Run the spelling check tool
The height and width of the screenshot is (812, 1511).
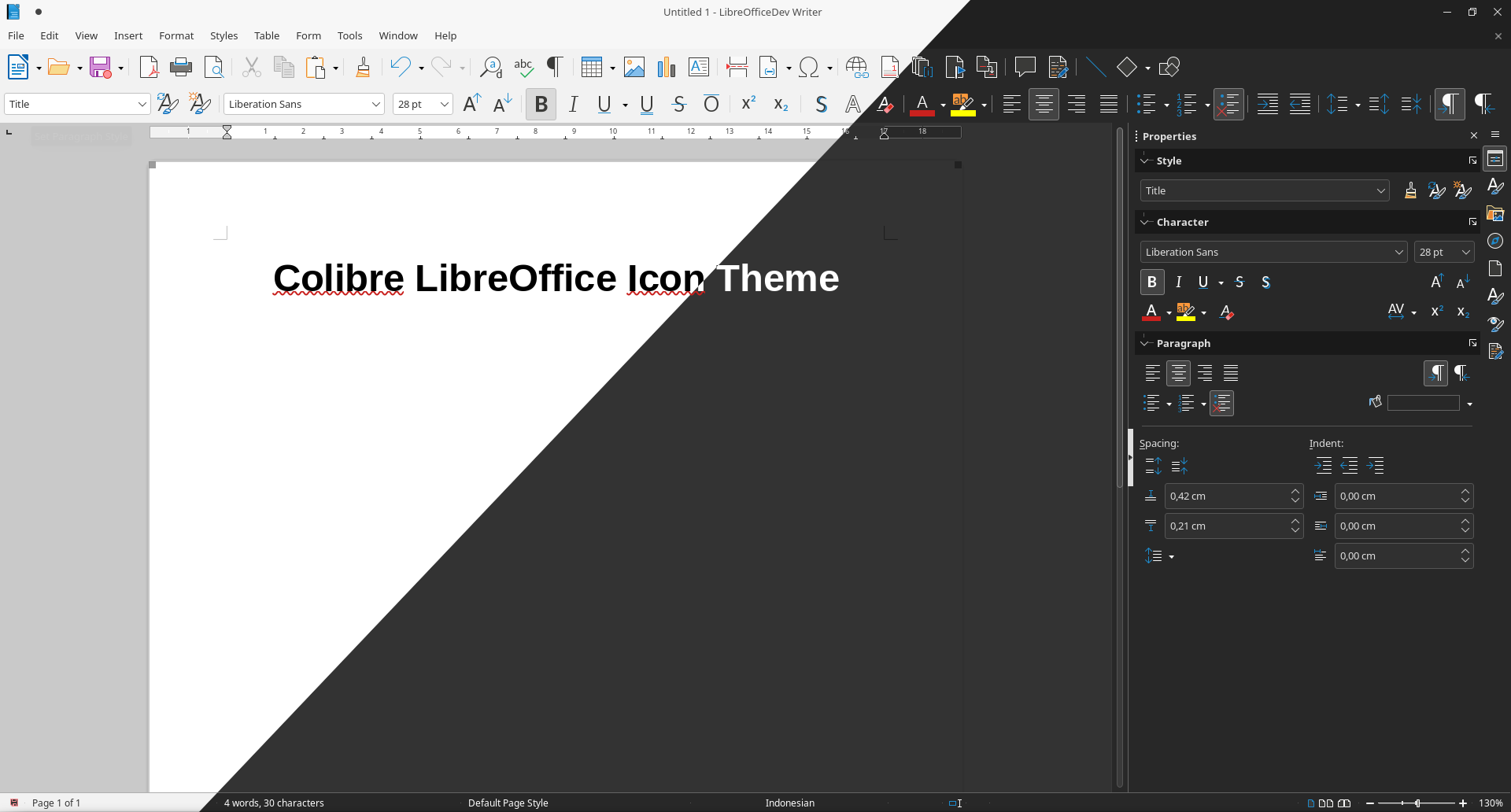(523, 68)
